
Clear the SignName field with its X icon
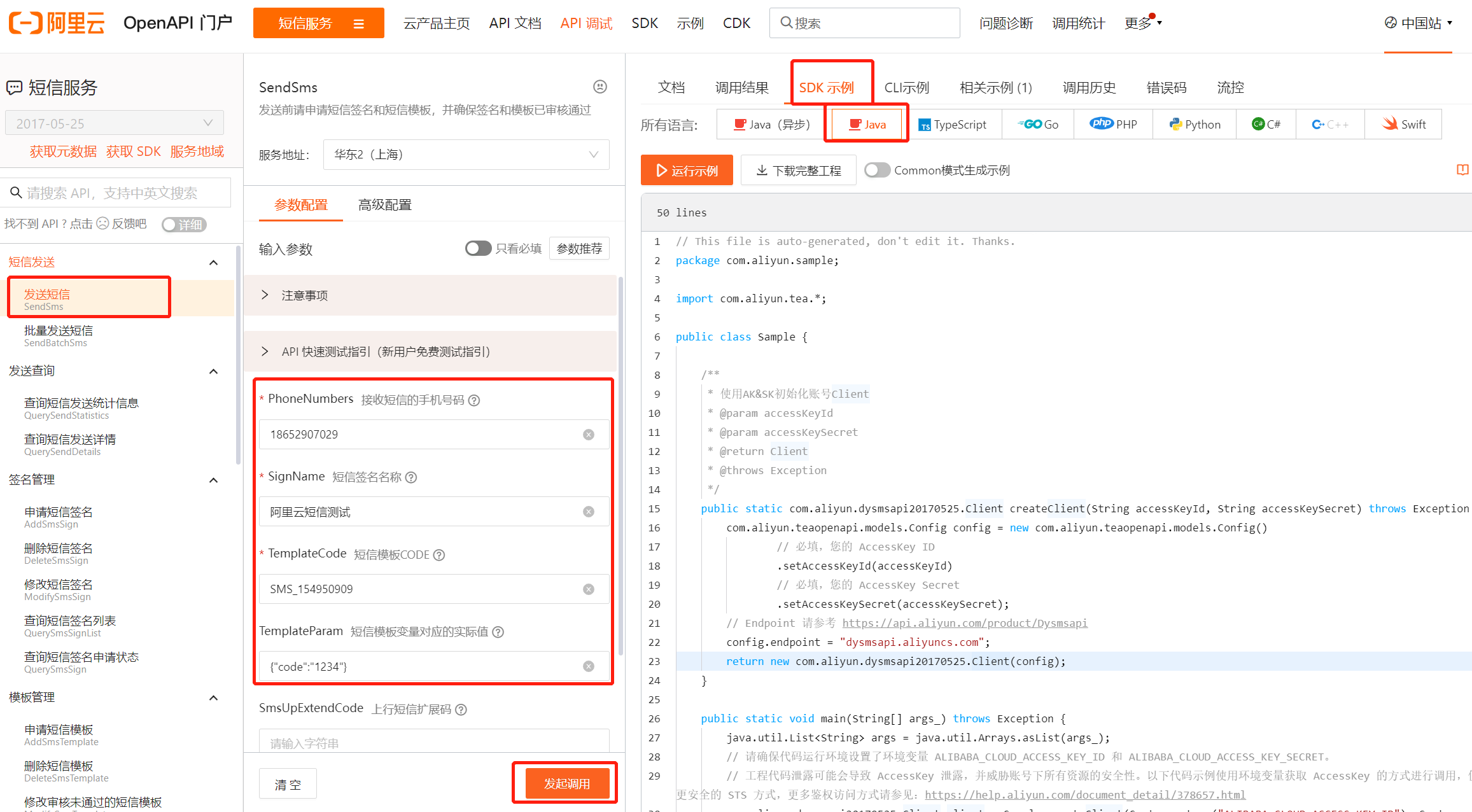point(589,512)
